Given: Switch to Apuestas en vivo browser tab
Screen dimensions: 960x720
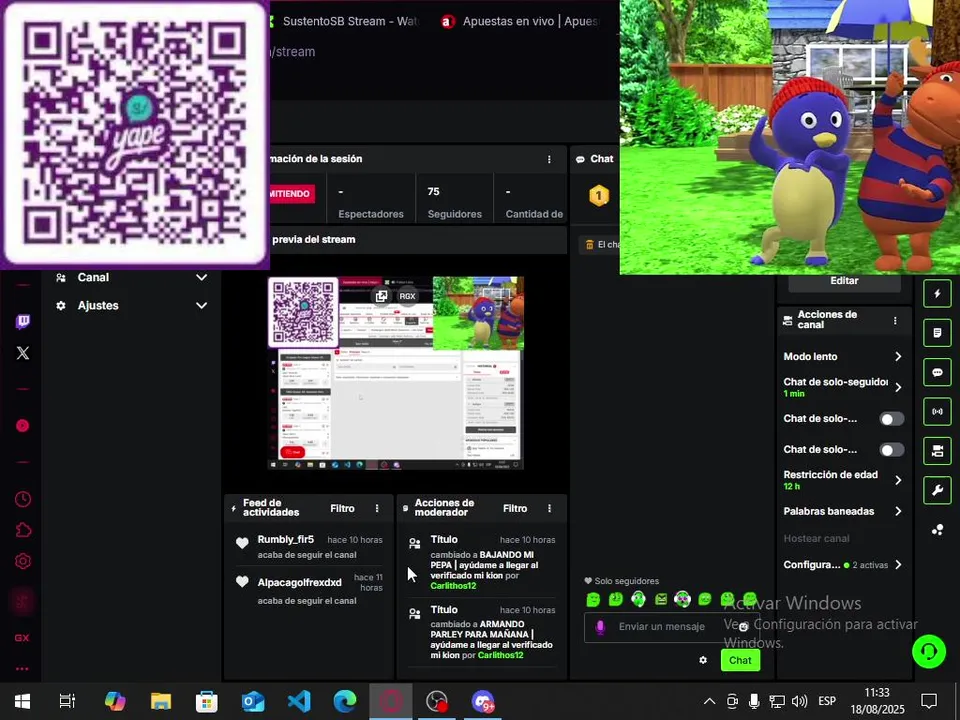Looking at the screenshot, I should point(519,21).
